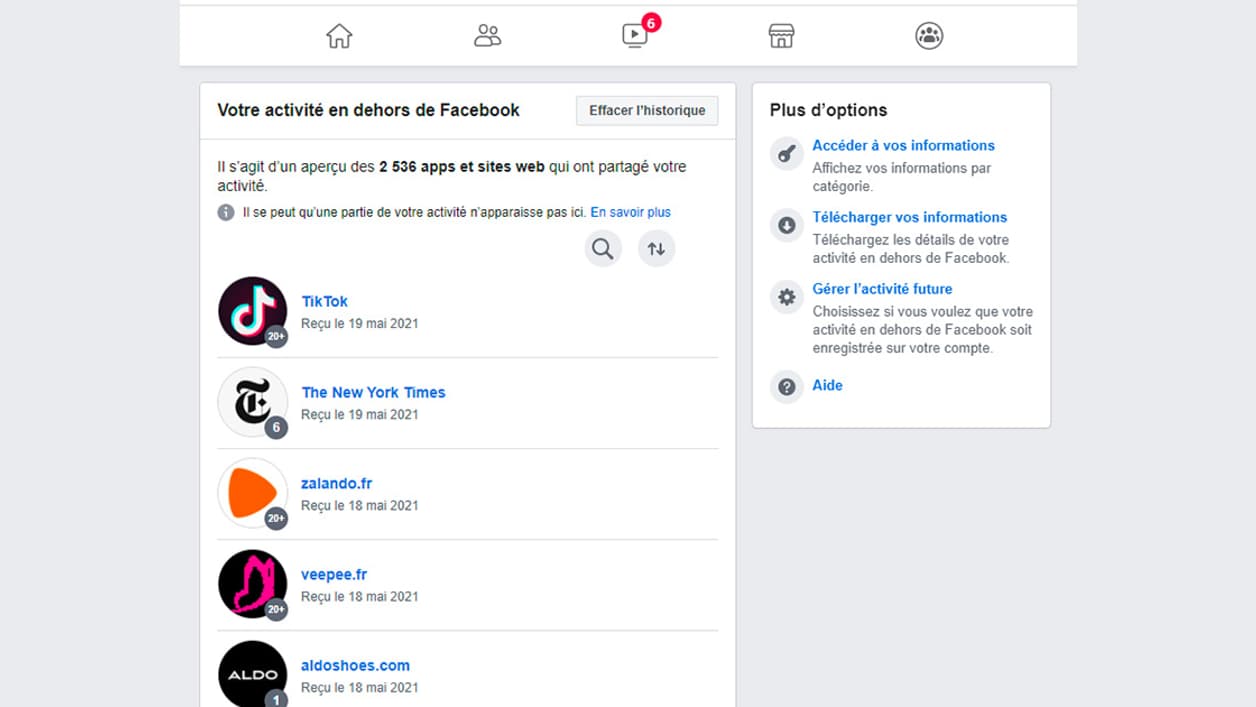Open Watch with 6 notifications
Screen dimensions: 1256x707
coord(633,35)
